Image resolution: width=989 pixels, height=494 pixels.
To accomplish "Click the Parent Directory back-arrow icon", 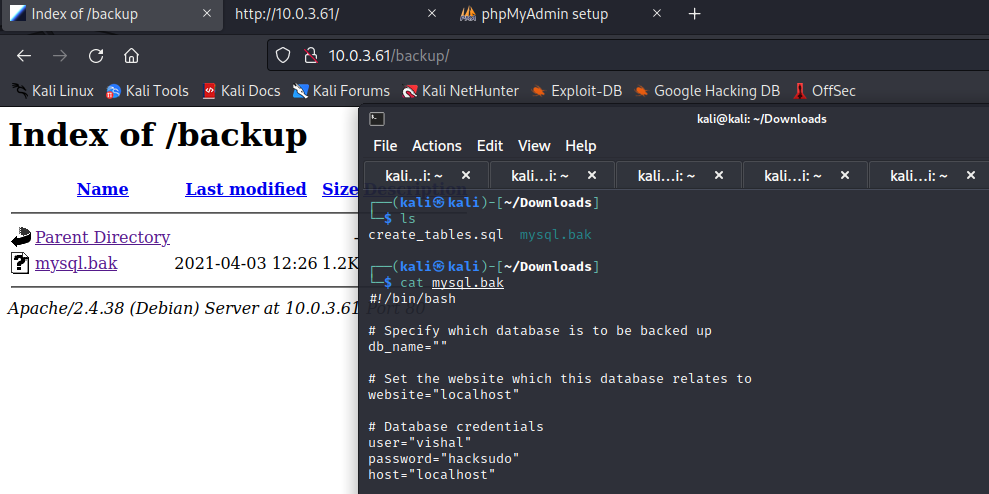I will (x=21, y=237).
